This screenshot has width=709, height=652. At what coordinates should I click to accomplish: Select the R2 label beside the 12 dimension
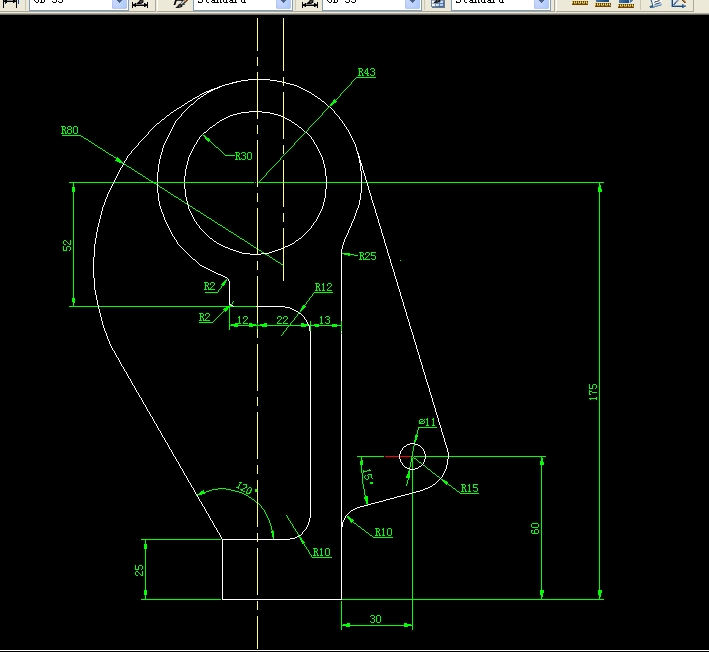pyautogui.click(x=205, y=317)
